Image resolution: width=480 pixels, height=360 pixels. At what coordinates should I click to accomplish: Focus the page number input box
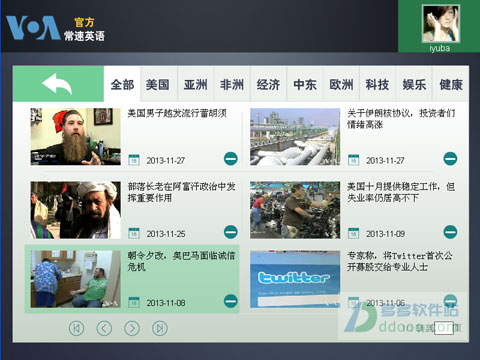[x=444, y=327]
